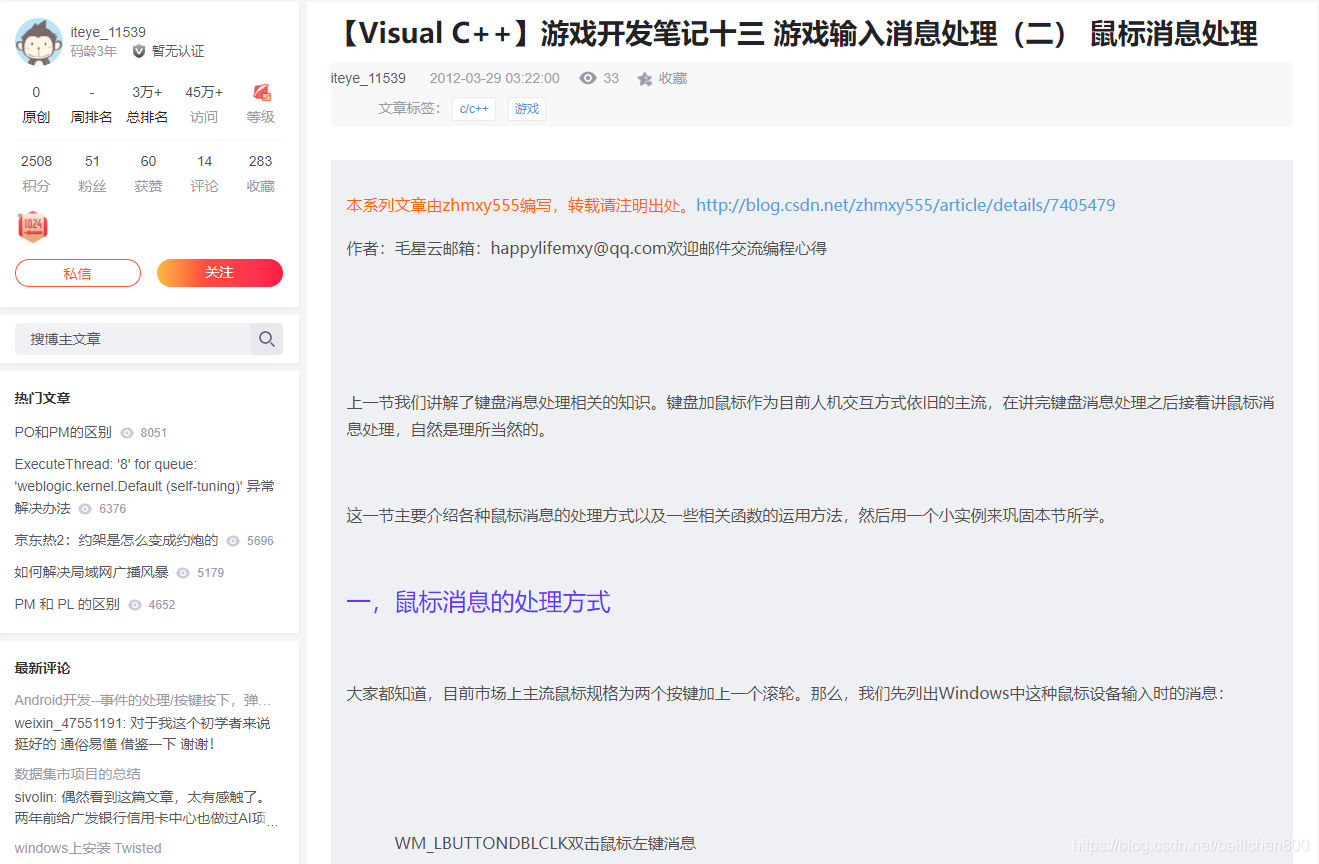Image resolution: width=1319 pixels, height=864 pixels.
Task: Click the star 收藏 icon
Action: tap(645, 79)
